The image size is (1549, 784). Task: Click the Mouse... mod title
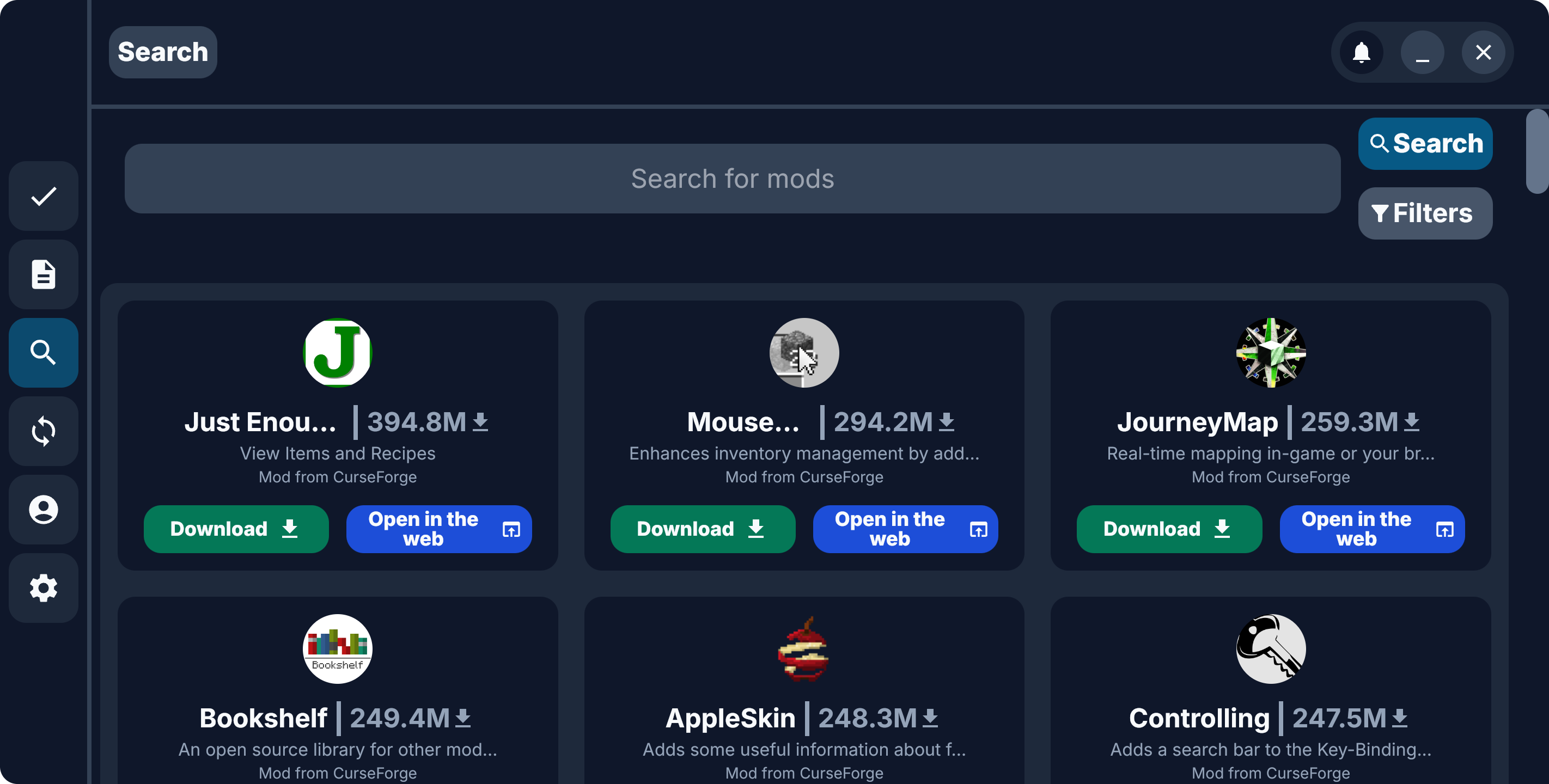pyautogui.click(x=743, y=422)
